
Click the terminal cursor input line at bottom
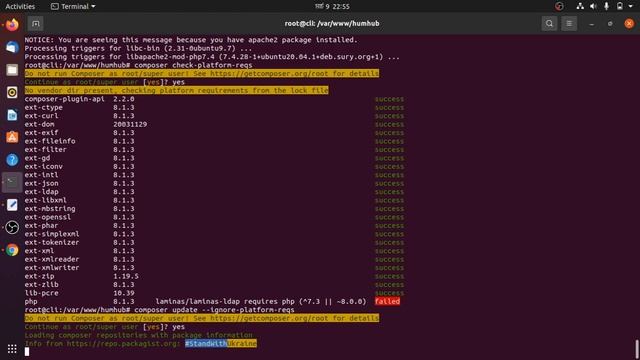coord(27,351)
